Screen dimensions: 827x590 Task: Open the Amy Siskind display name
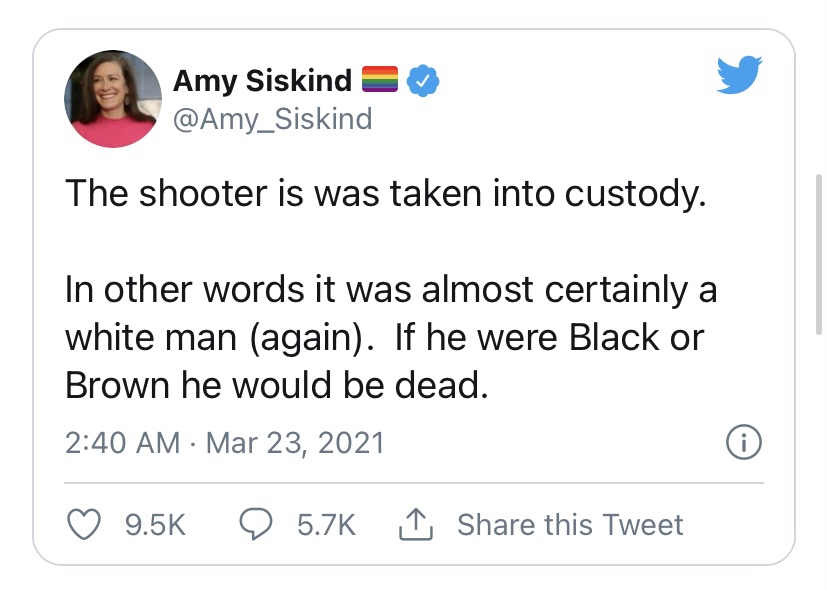(263, 79)
